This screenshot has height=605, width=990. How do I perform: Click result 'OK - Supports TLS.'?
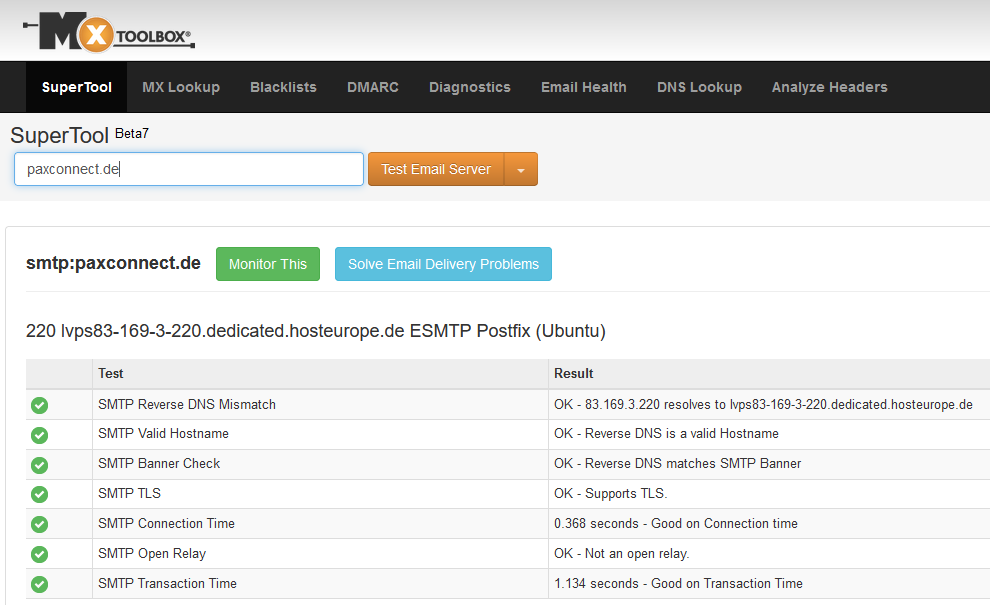[611, 493]
